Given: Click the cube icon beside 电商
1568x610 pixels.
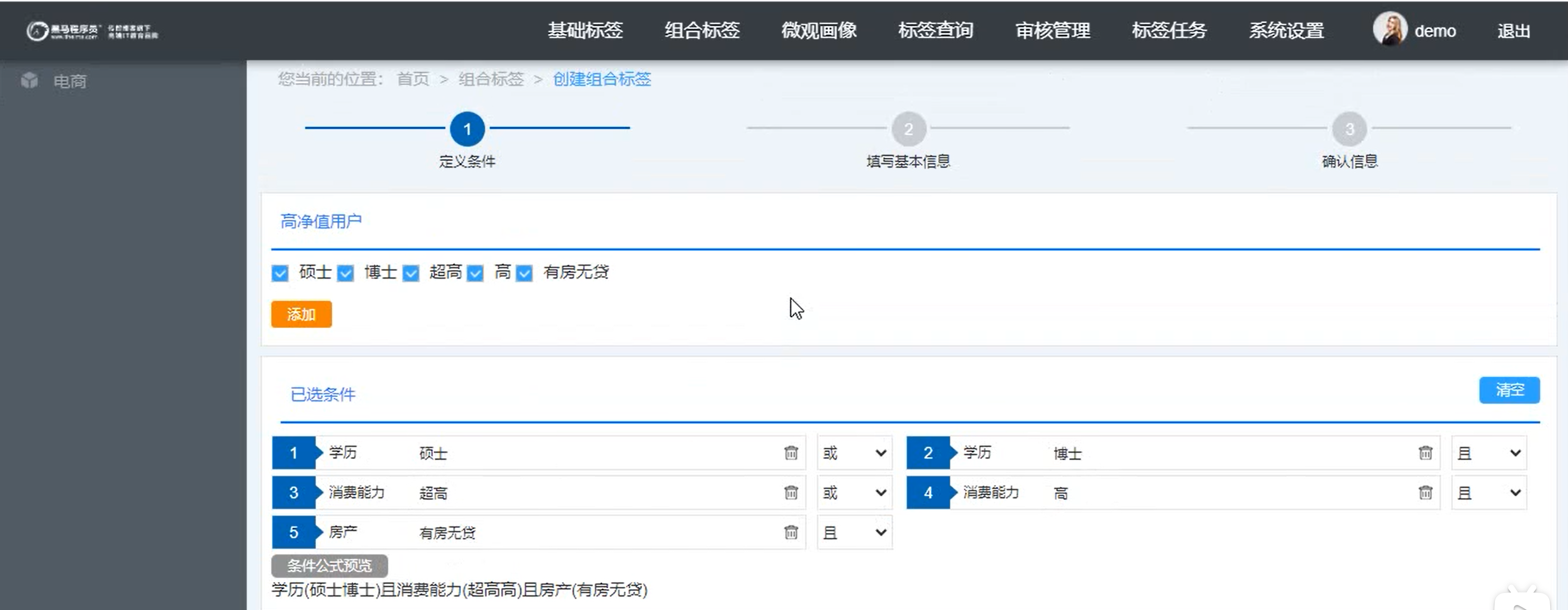Looking at the screenshot, I should 29,81.
